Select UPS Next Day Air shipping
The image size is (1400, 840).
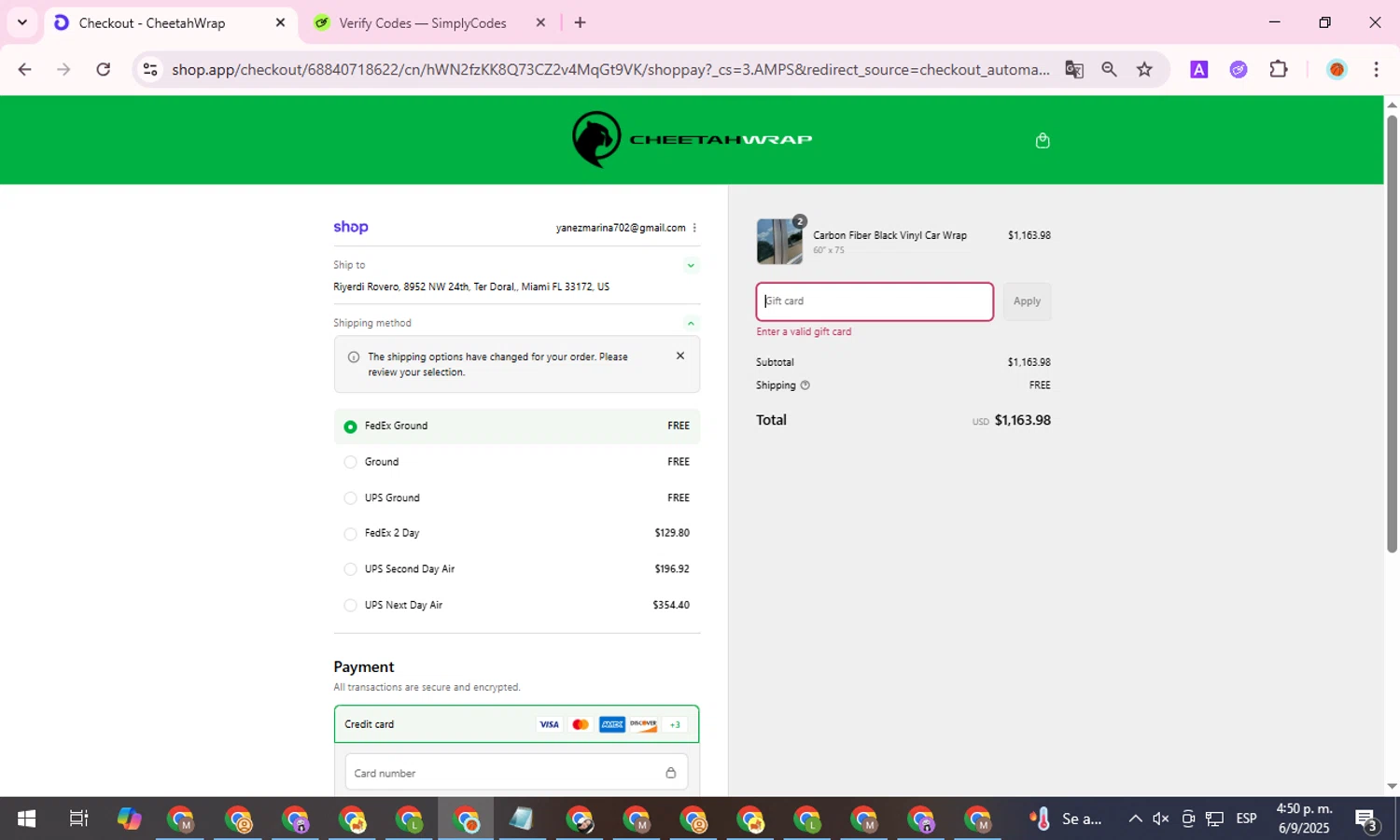coord(517,605)
